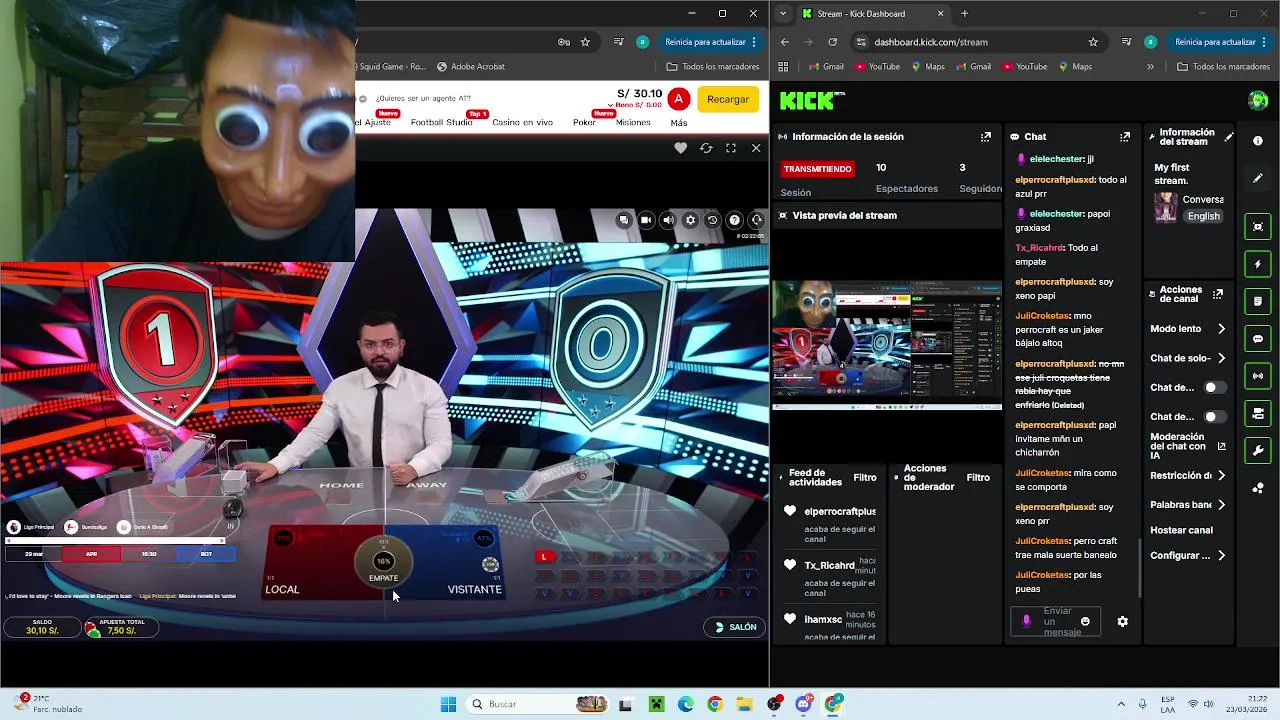Click the pencil icon in Kick sidebar
This screenshot has height=720, width=1280.
tap(1258, 178)
